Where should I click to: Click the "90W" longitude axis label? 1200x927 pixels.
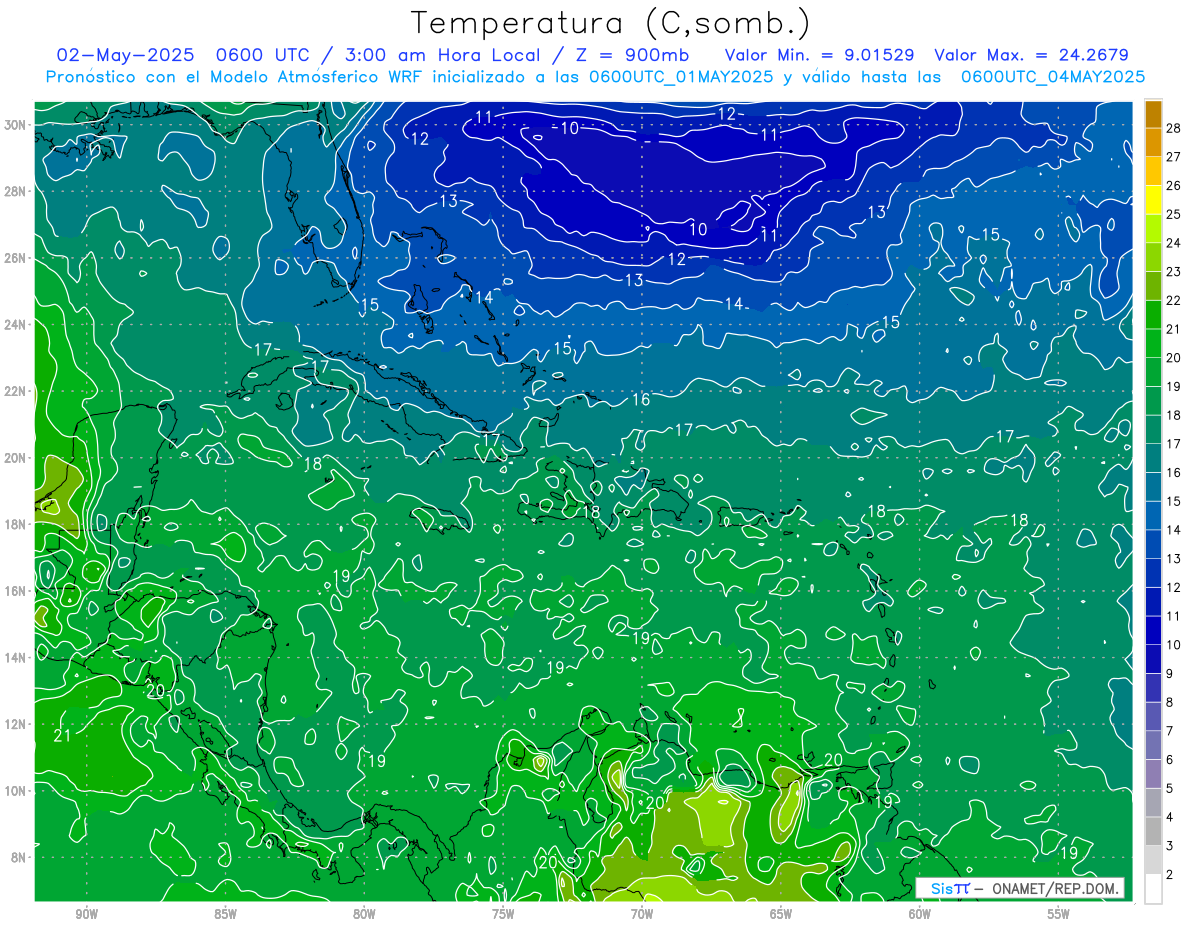[x=86, y=914]
